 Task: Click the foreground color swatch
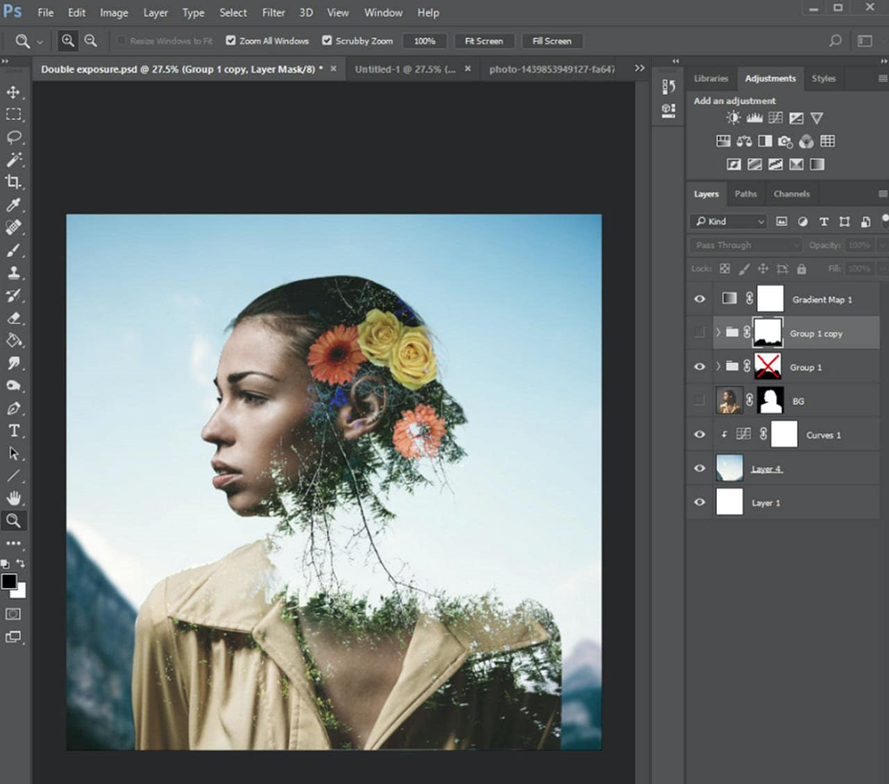pyautogui.click(x=9, y=582)
